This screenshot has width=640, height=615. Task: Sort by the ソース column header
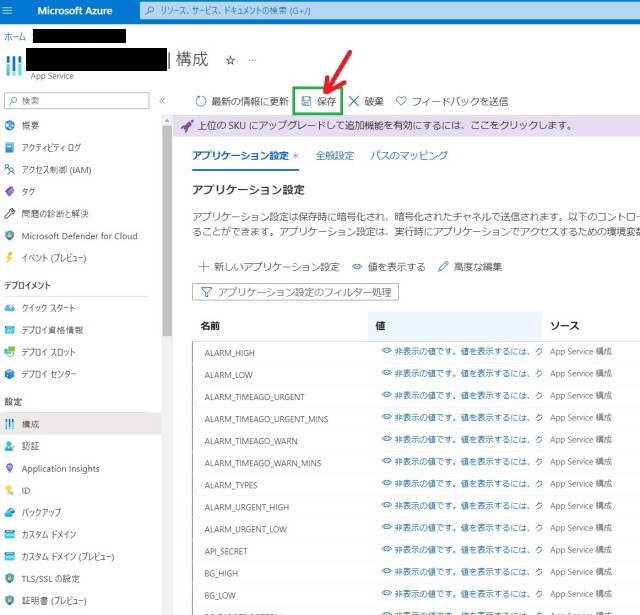click(x=565, y=326)
